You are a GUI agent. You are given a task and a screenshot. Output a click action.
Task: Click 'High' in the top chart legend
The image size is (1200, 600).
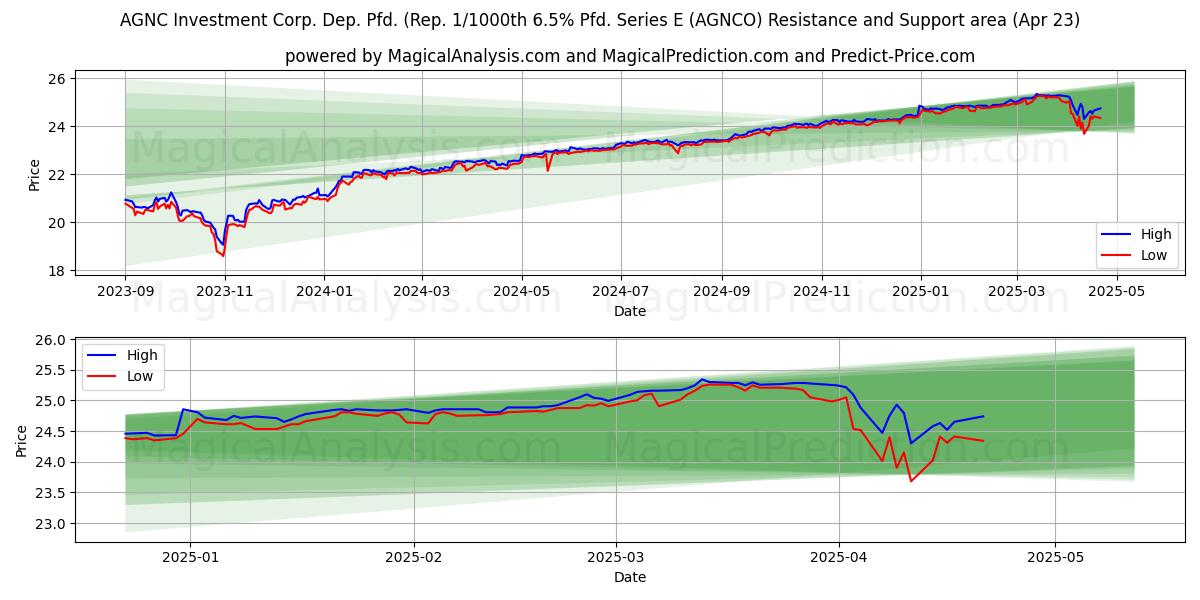1156,234
